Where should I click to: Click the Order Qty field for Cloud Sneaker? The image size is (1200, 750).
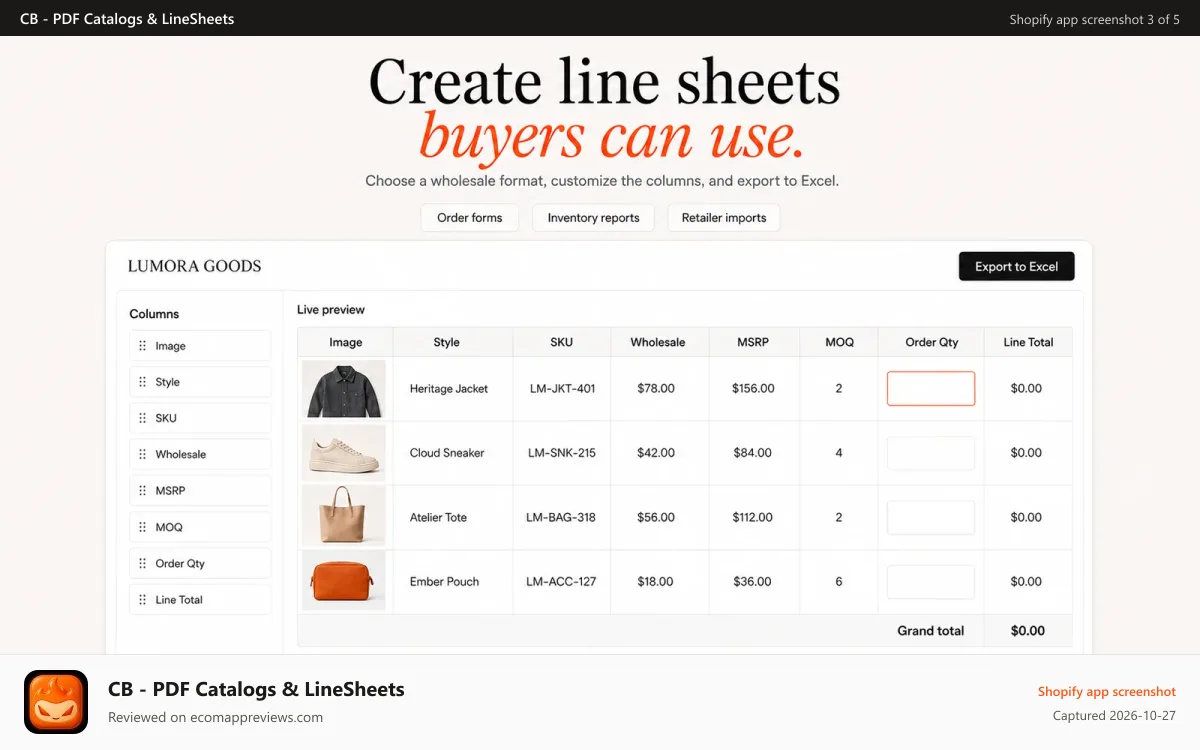931,453
